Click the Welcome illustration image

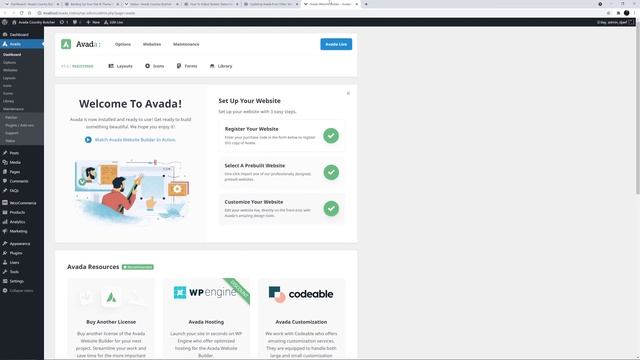[131, 191]
